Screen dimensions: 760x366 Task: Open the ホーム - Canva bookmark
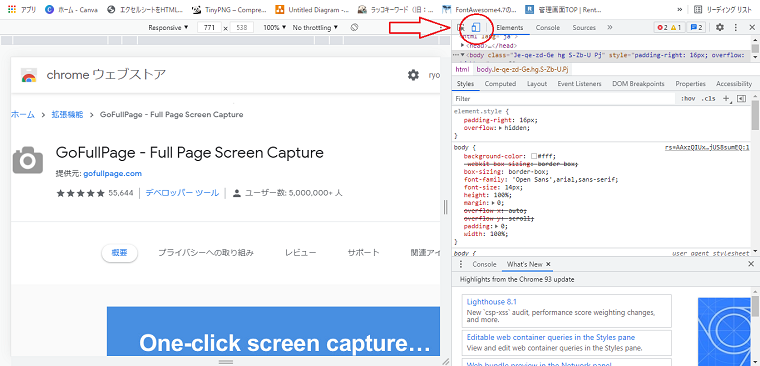[x=71, y=9]
